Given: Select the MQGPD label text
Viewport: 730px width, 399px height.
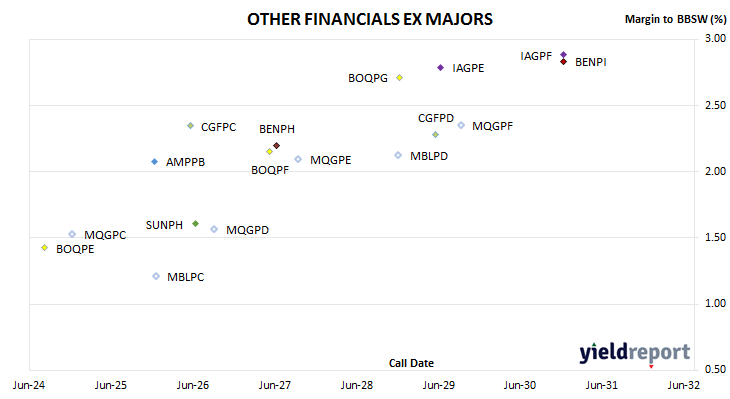Looking at the screenshot, I should coord(247,230).
